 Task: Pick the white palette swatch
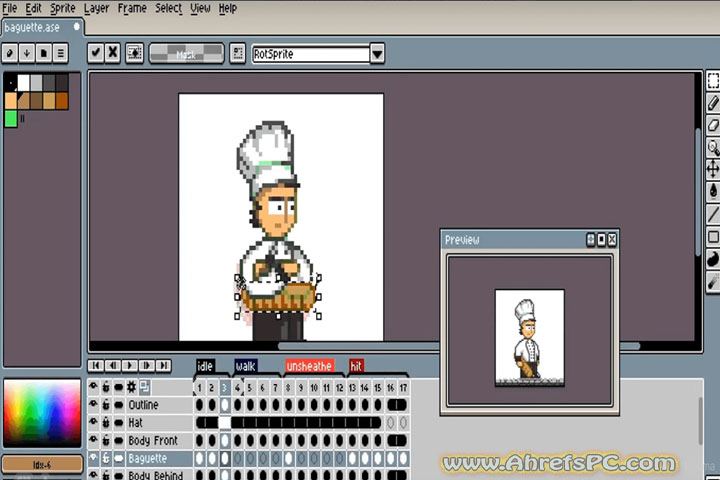tap(23, 83)
